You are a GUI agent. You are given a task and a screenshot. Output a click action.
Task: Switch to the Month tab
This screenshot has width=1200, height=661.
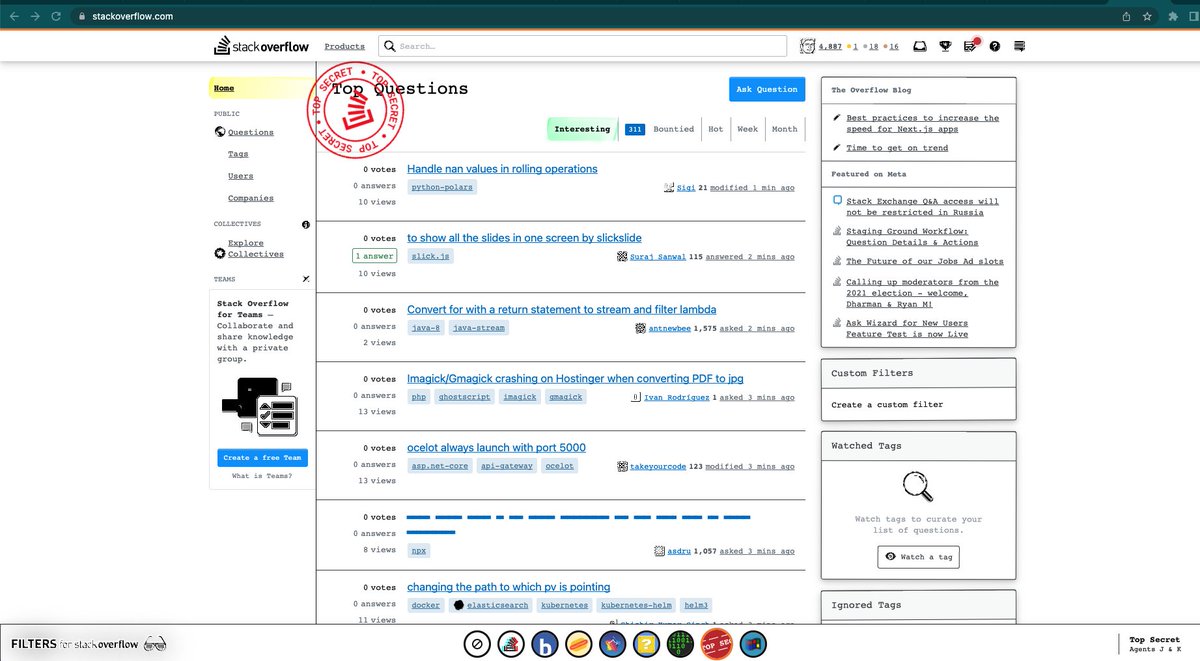click(x=785, y=129)
